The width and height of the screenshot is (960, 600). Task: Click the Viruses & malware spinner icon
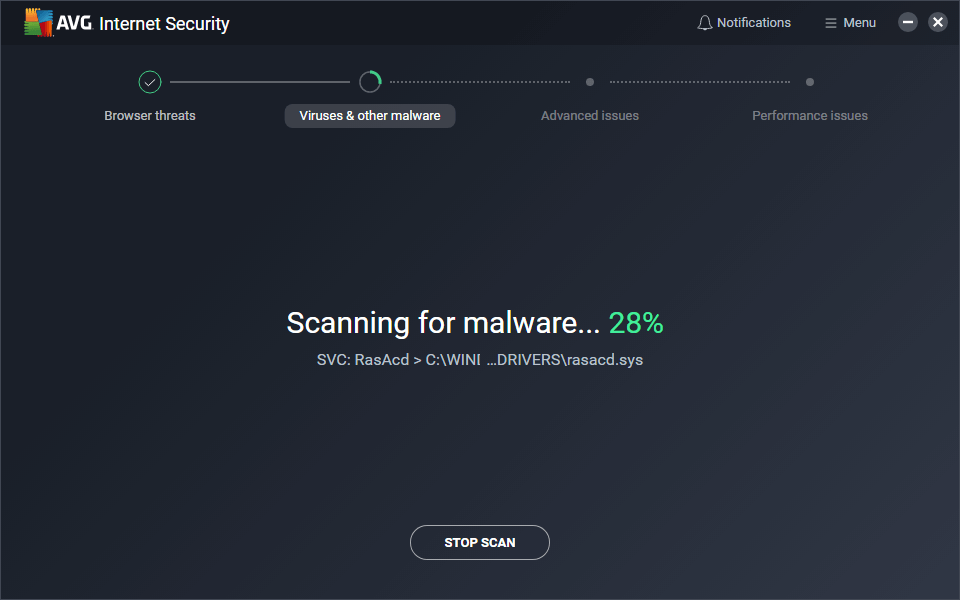click(x=370, y=82)
